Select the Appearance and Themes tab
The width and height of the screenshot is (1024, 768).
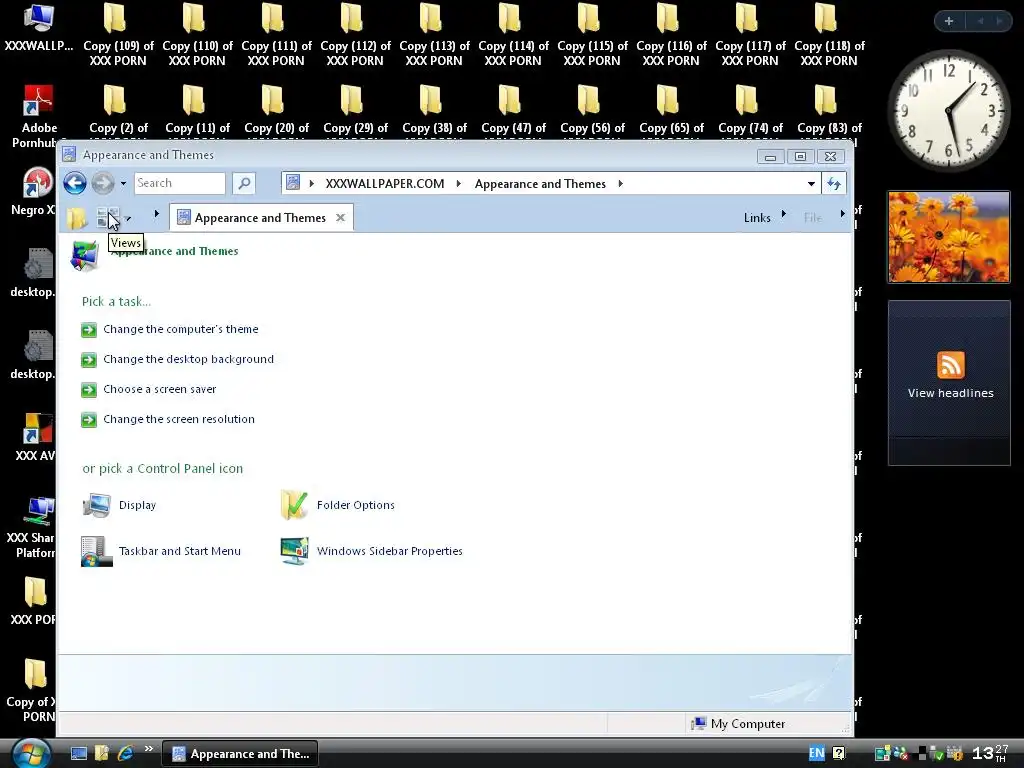tap(261, 217)
